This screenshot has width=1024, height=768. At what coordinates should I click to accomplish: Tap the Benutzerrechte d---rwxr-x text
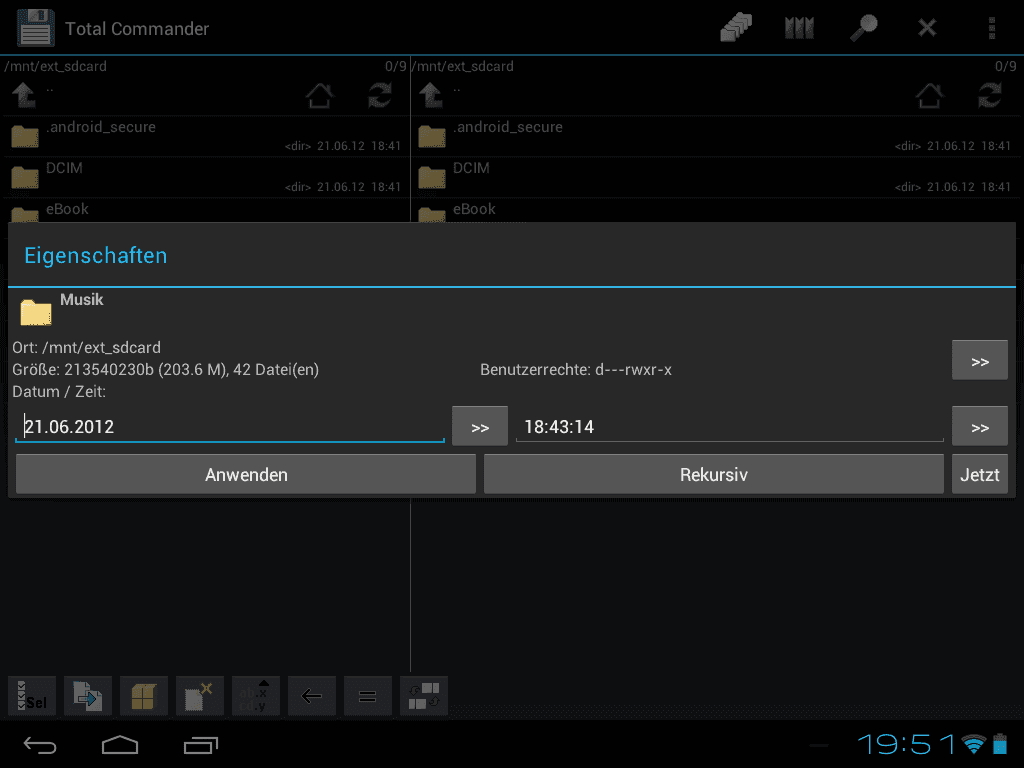[x=575, y=370]
